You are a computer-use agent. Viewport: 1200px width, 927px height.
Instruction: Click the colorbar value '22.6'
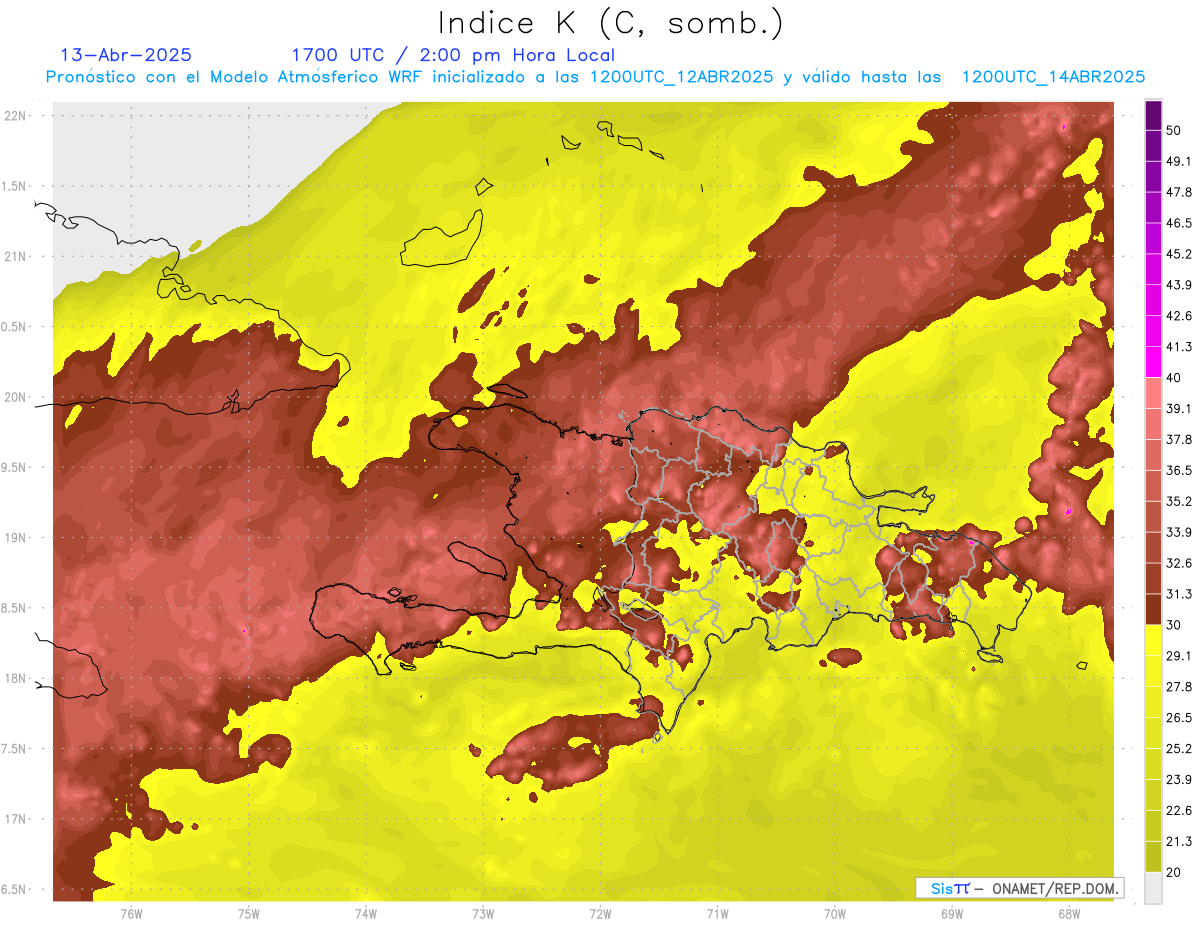[x=1178, y=811]
